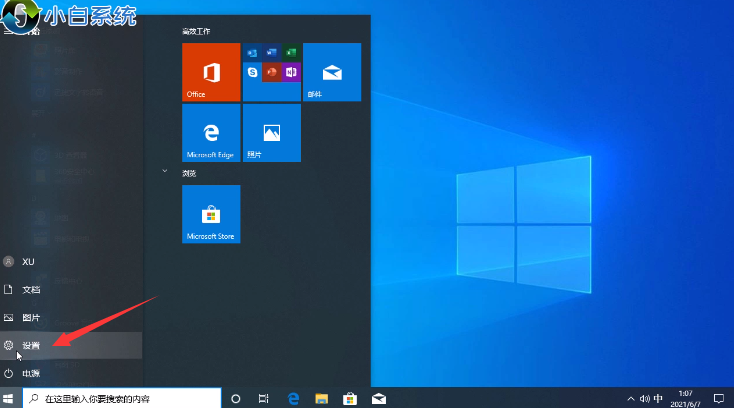The height and width of the screenshot is (408, 734).
Task: Open the Photos (照片) tile
Action: click(x=271, y=133)
